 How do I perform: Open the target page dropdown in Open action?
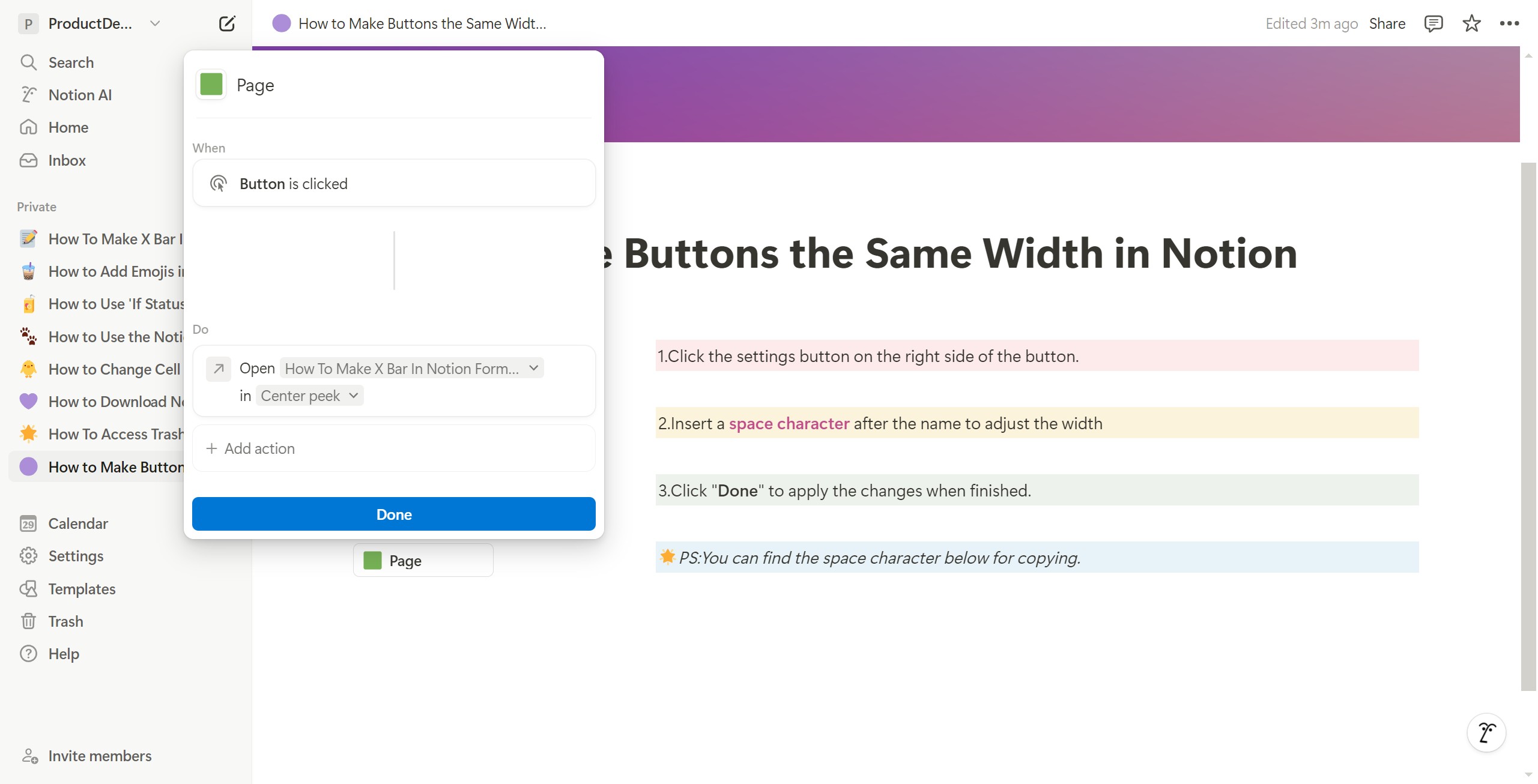[x=412, y=368]
